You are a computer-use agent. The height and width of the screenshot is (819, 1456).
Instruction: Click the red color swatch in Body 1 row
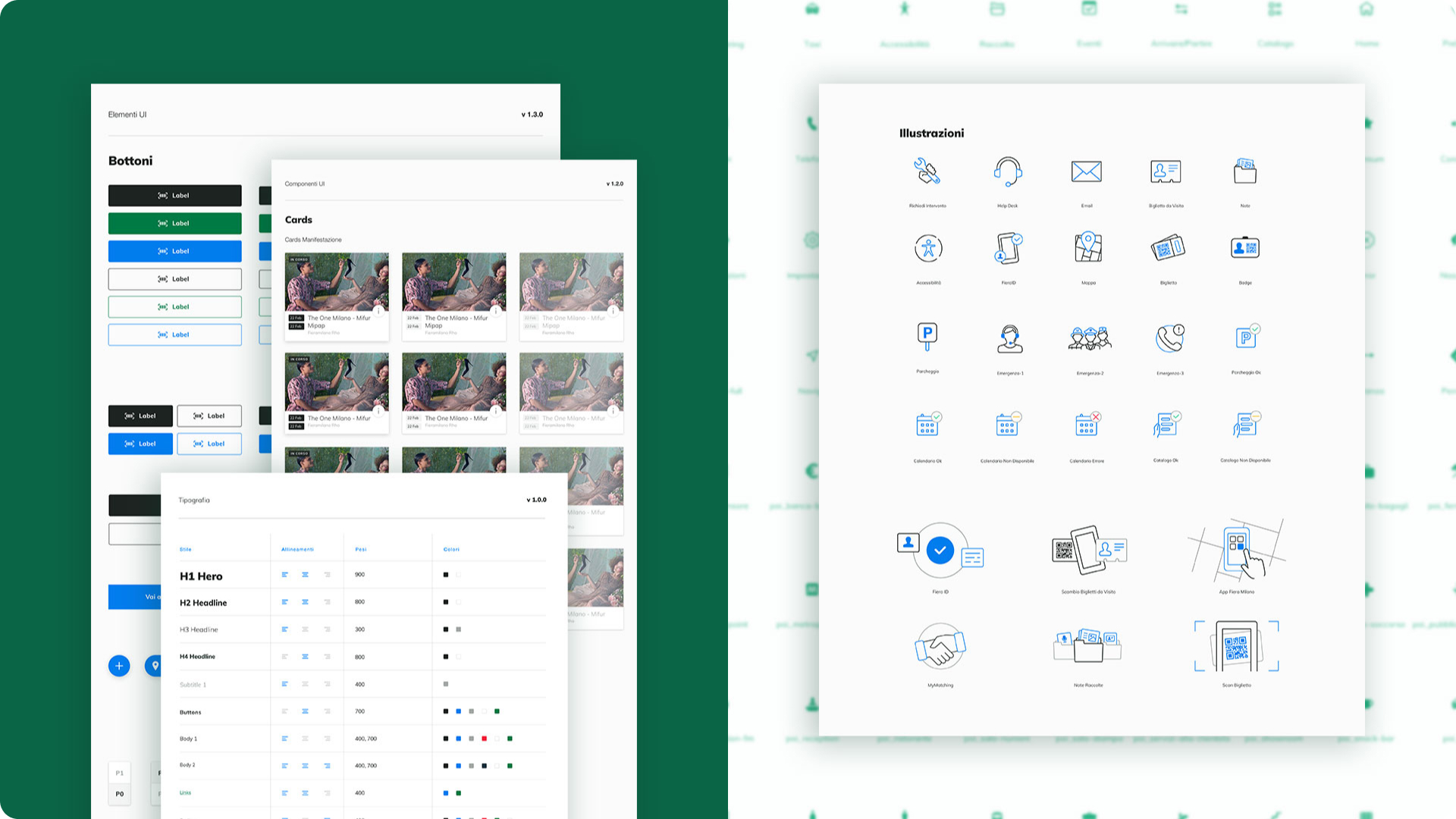(484, 739)
